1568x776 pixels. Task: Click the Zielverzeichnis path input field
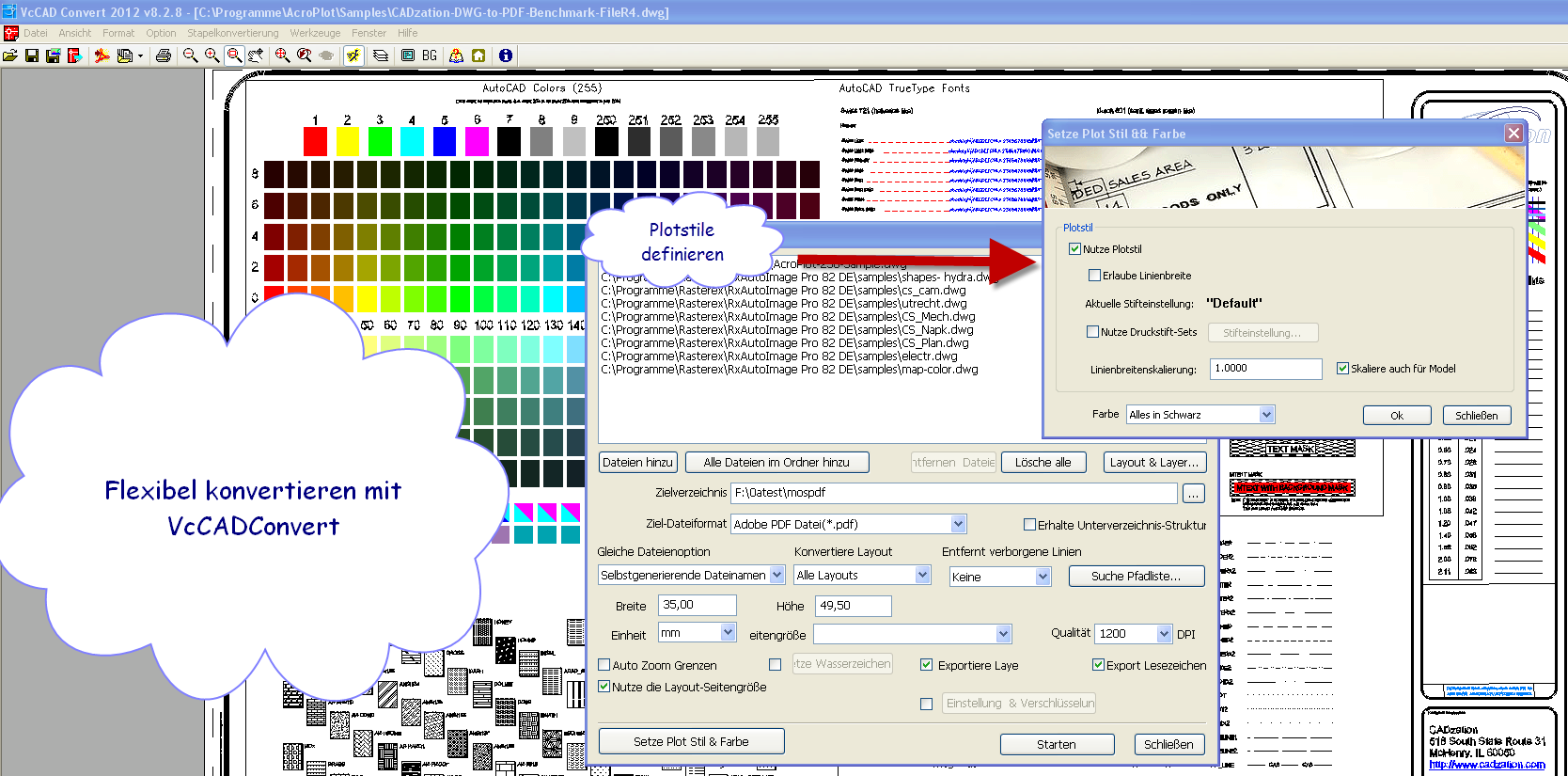click(x=953, y=493)
